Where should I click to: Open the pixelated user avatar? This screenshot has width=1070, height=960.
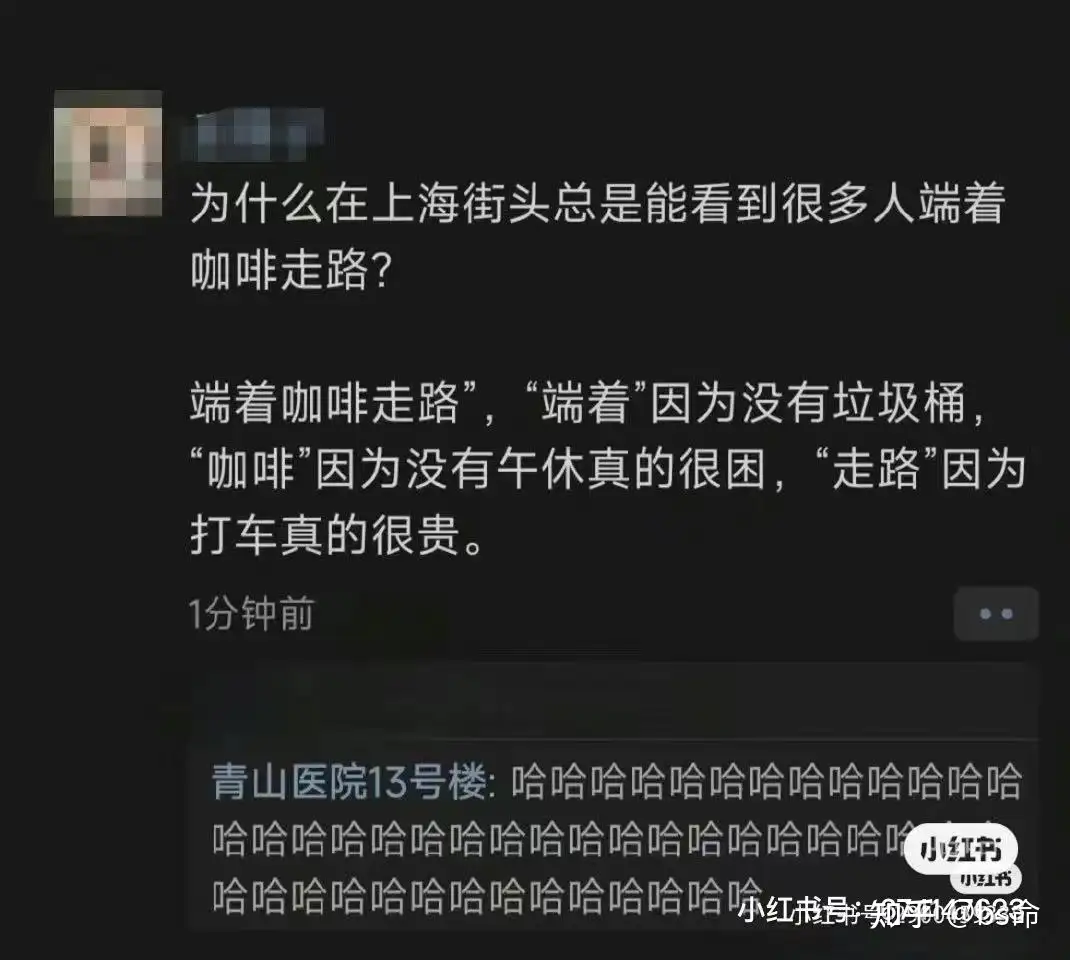tap(108, 153)
